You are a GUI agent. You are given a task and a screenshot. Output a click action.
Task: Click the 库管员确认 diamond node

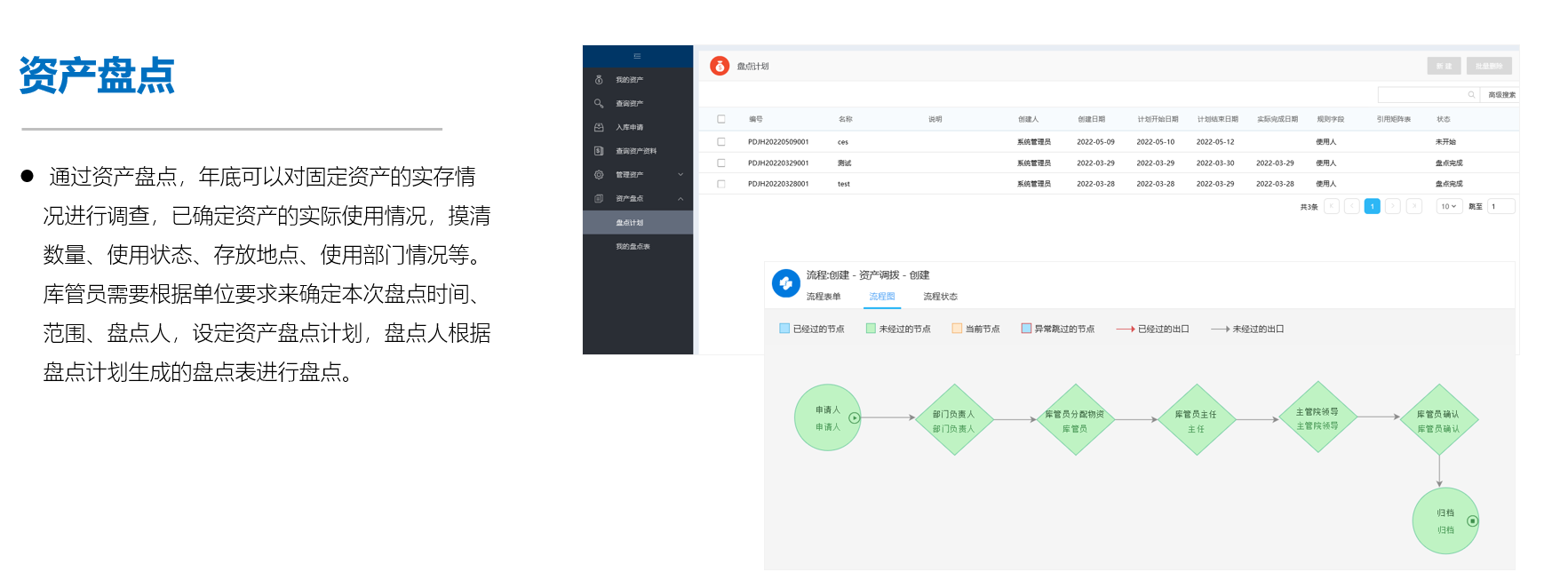click(1438, 420)
